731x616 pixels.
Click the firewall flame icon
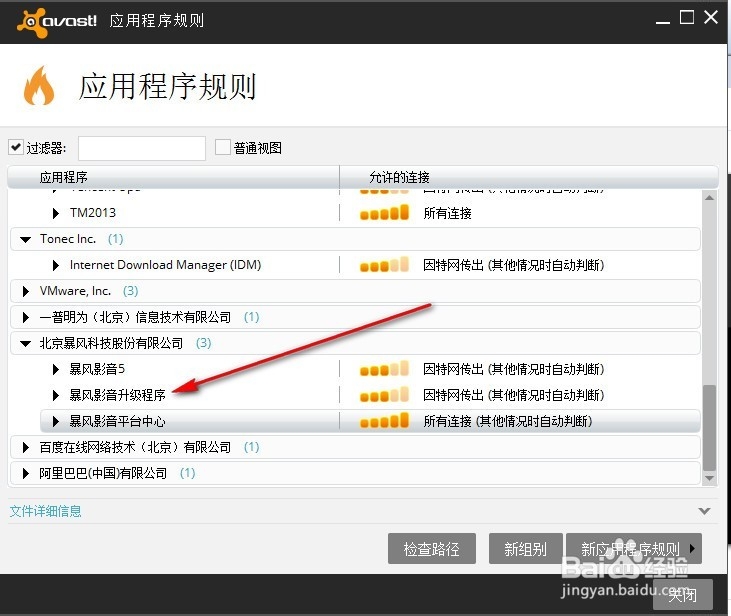point(39,86)
